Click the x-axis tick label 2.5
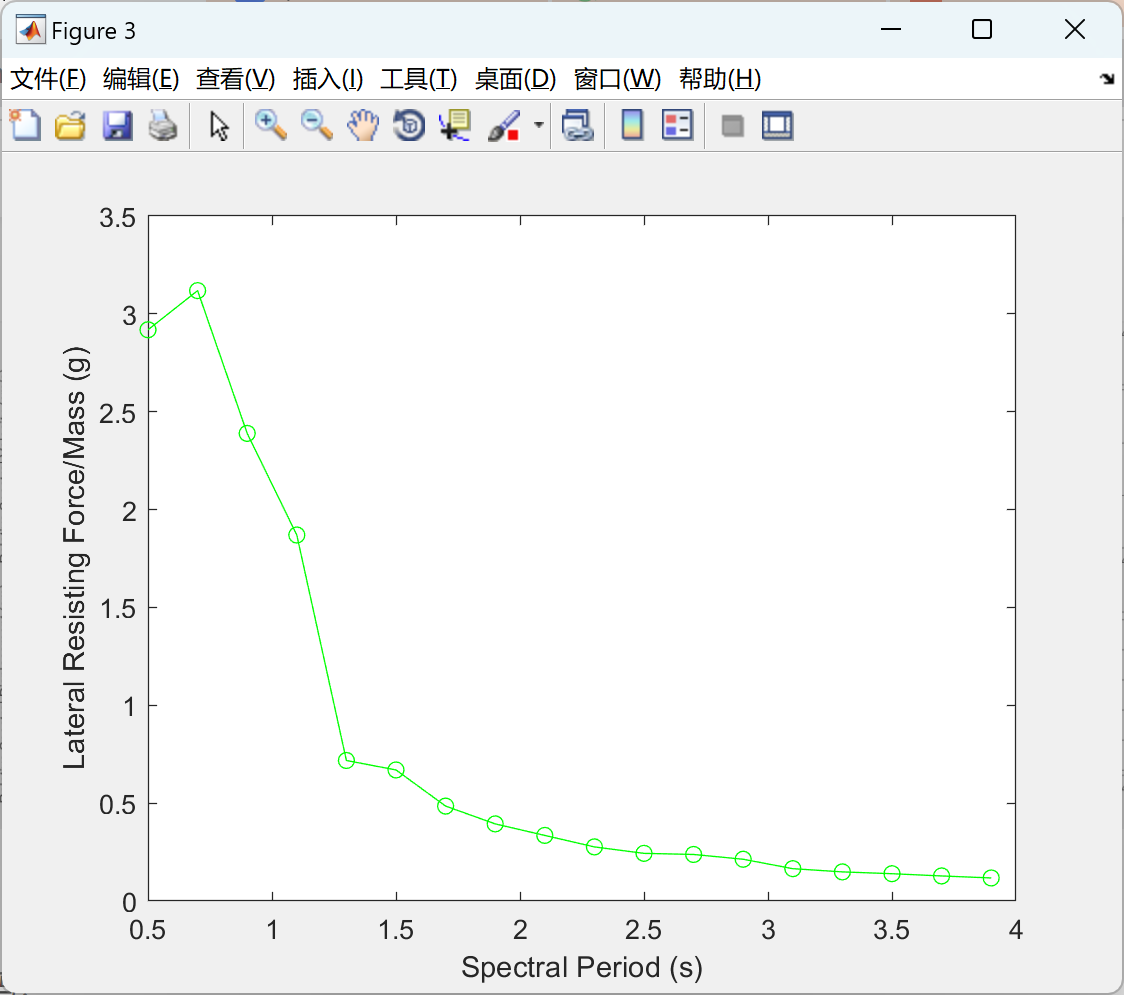1124x995 pixels. click(x=644, y=930)
